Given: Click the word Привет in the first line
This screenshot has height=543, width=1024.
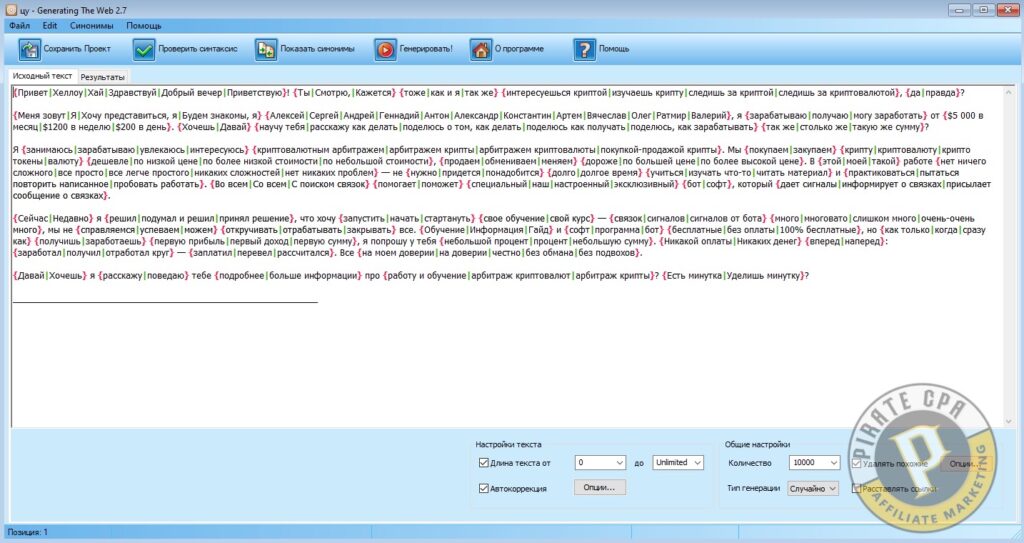Looking at the screenshot, I should tap(32, 93).
